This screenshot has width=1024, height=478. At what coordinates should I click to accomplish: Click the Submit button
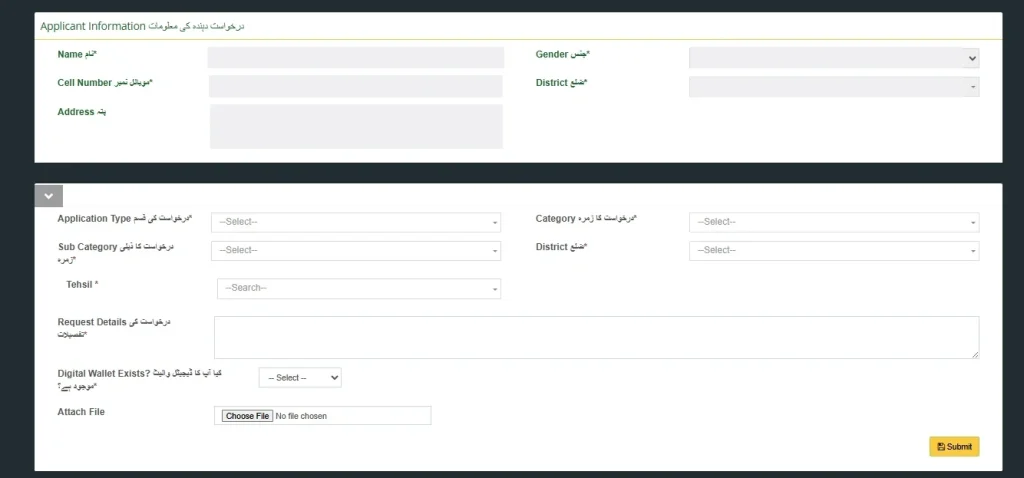954,447
